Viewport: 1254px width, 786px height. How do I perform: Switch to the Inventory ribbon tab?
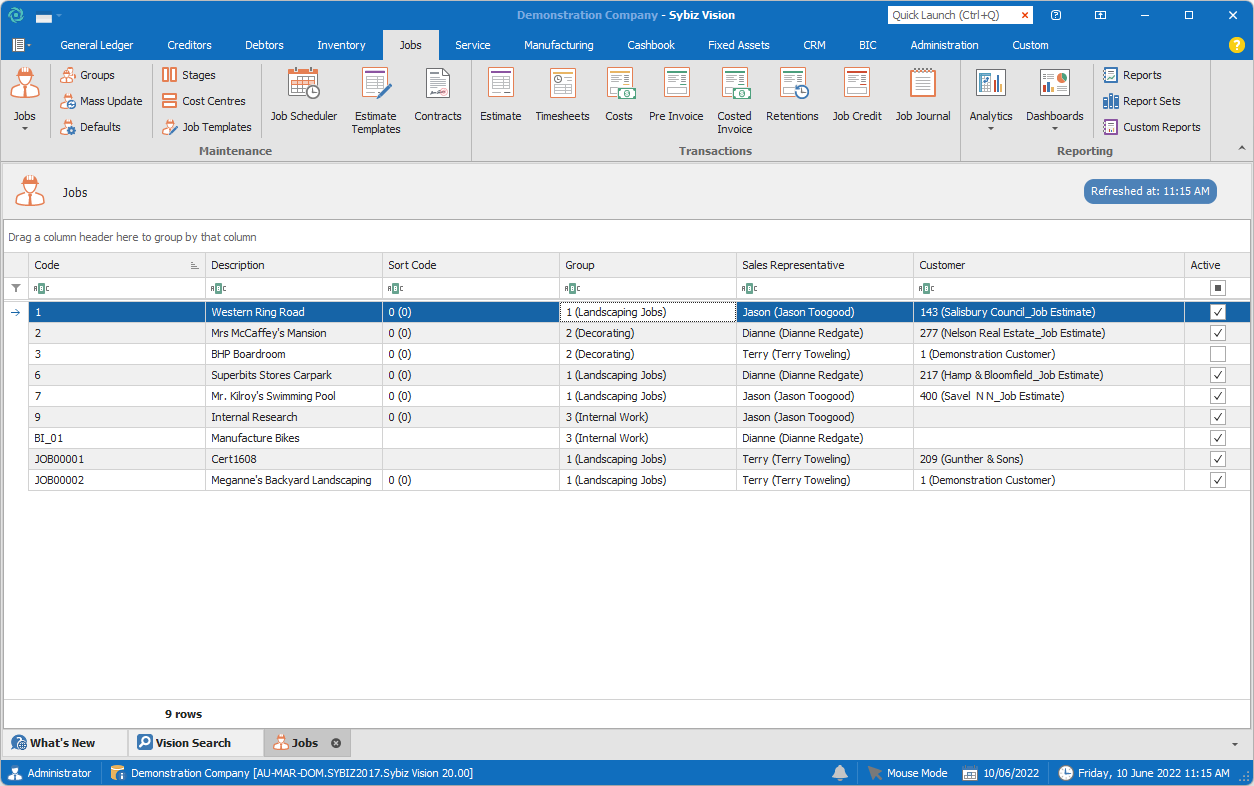(341, 45)
